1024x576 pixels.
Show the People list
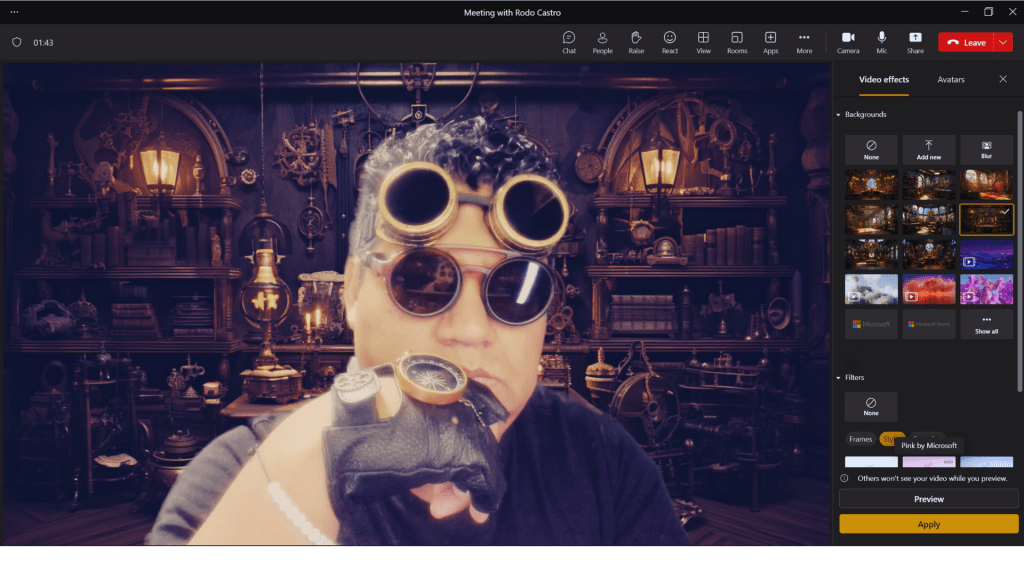(x=602, y=42)
